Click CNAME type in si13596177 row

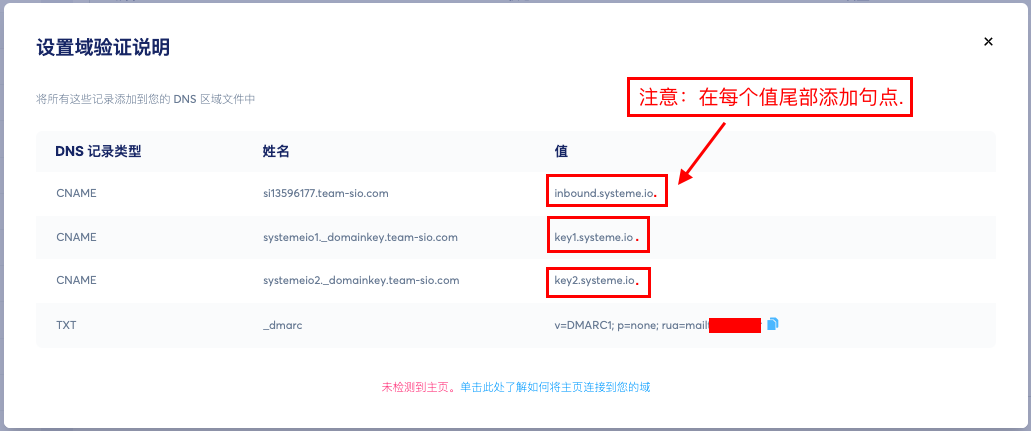click(76, 195)
